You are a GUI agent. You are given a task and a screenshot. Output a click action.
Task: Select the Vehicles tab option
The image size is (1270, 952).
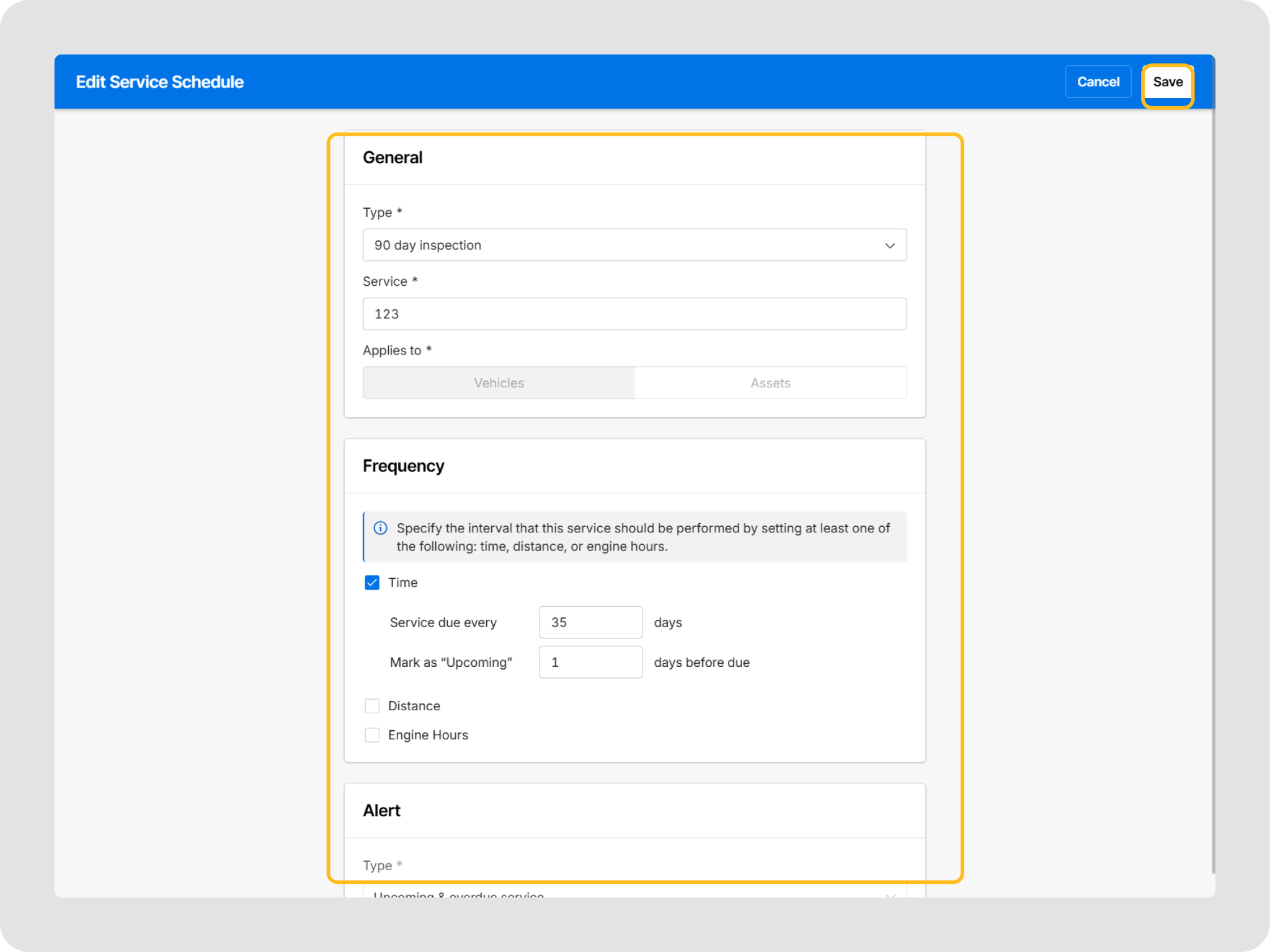tap(499, 383)
